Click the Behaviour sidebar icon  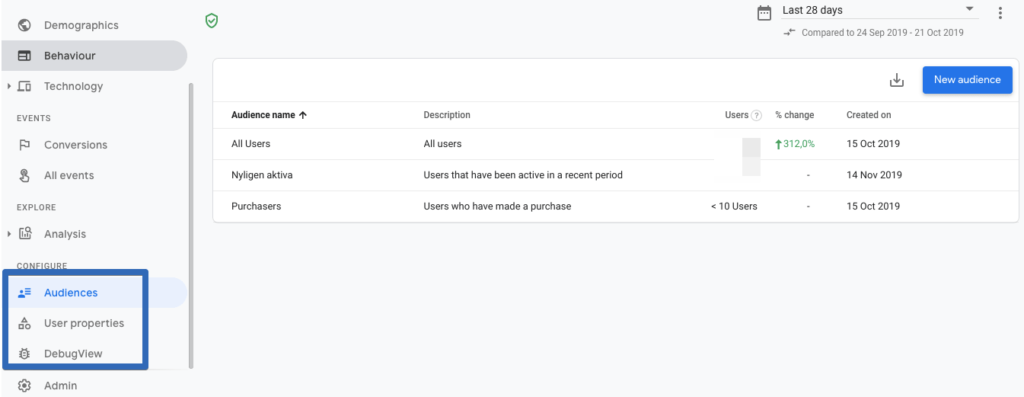[25, 56]
